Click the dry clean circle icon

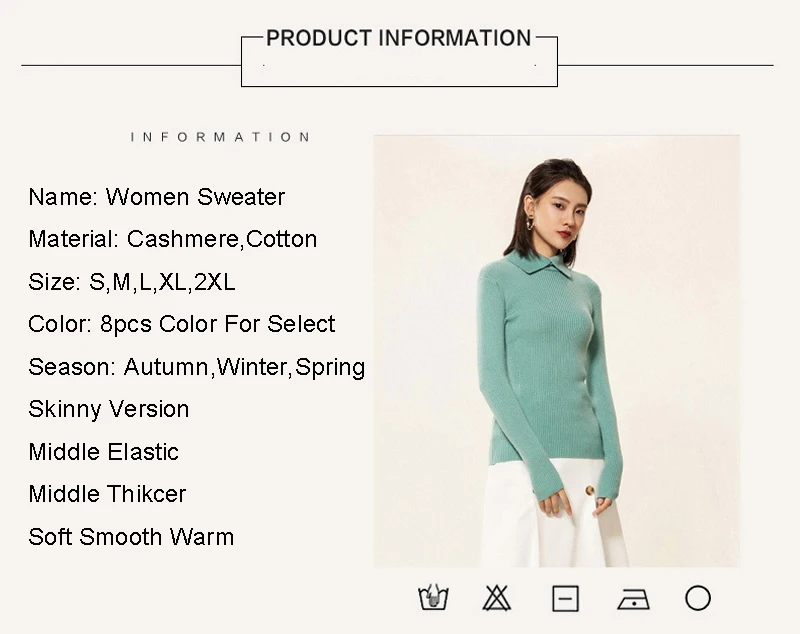(697, 598)
